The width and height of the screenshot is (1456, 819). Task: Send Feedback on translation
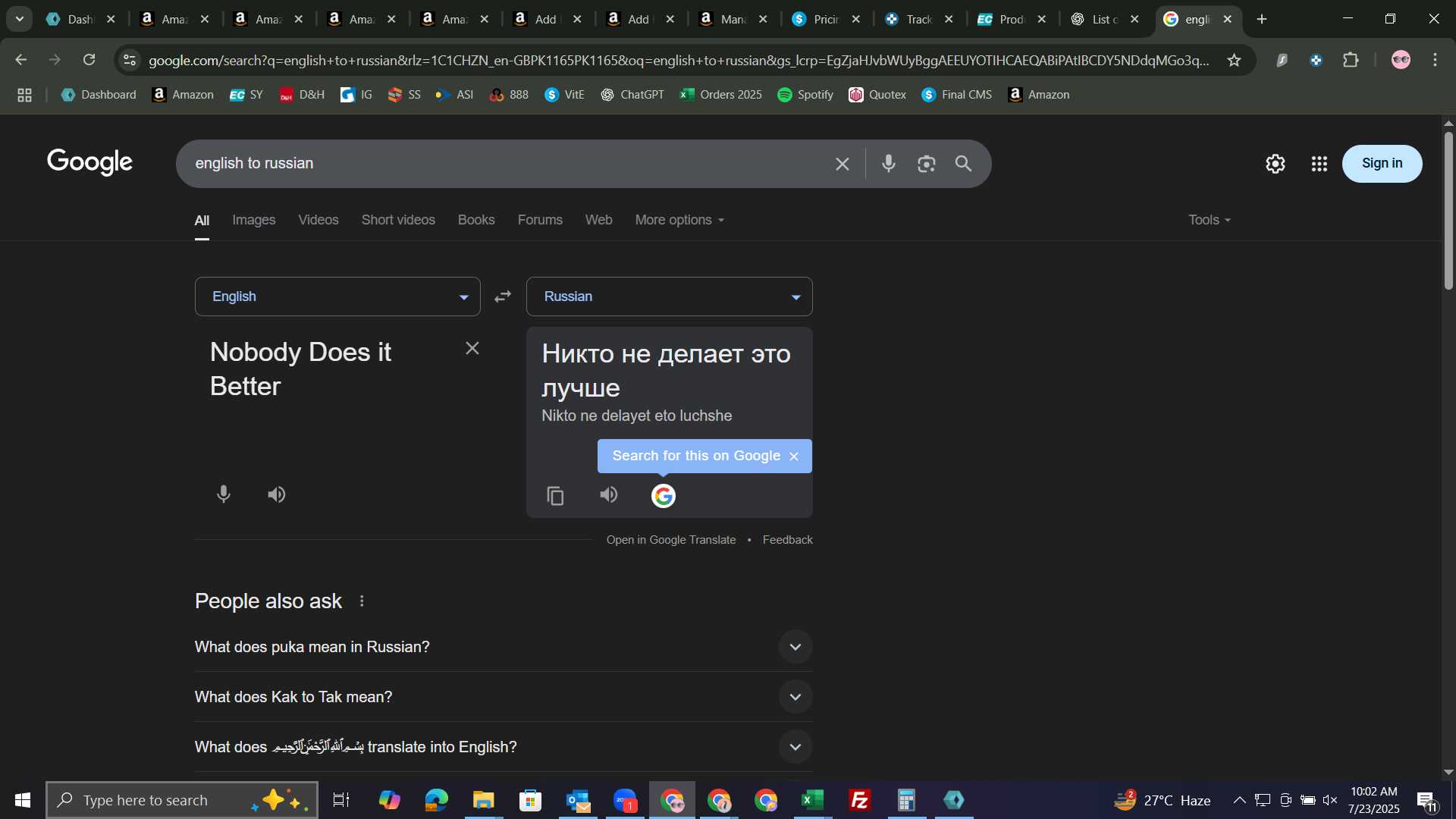[x=787, y=540]
